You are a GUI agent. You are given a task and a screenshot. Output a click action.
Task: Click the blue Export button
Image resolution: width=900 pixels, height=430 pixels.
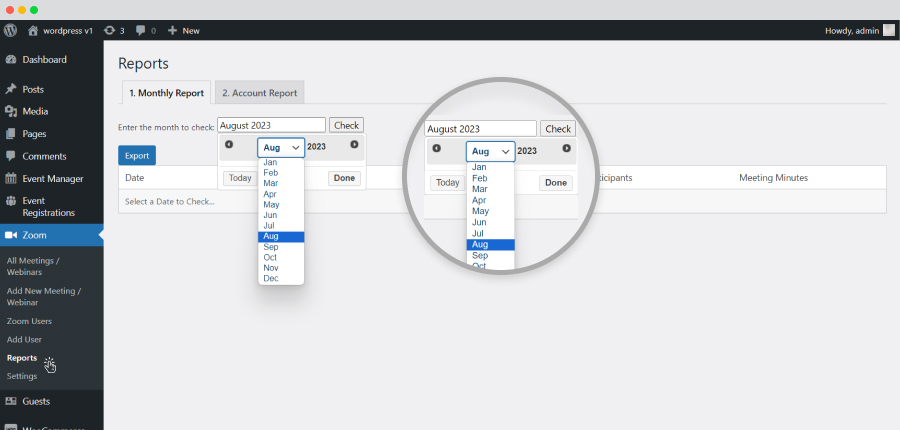point(137,156)
